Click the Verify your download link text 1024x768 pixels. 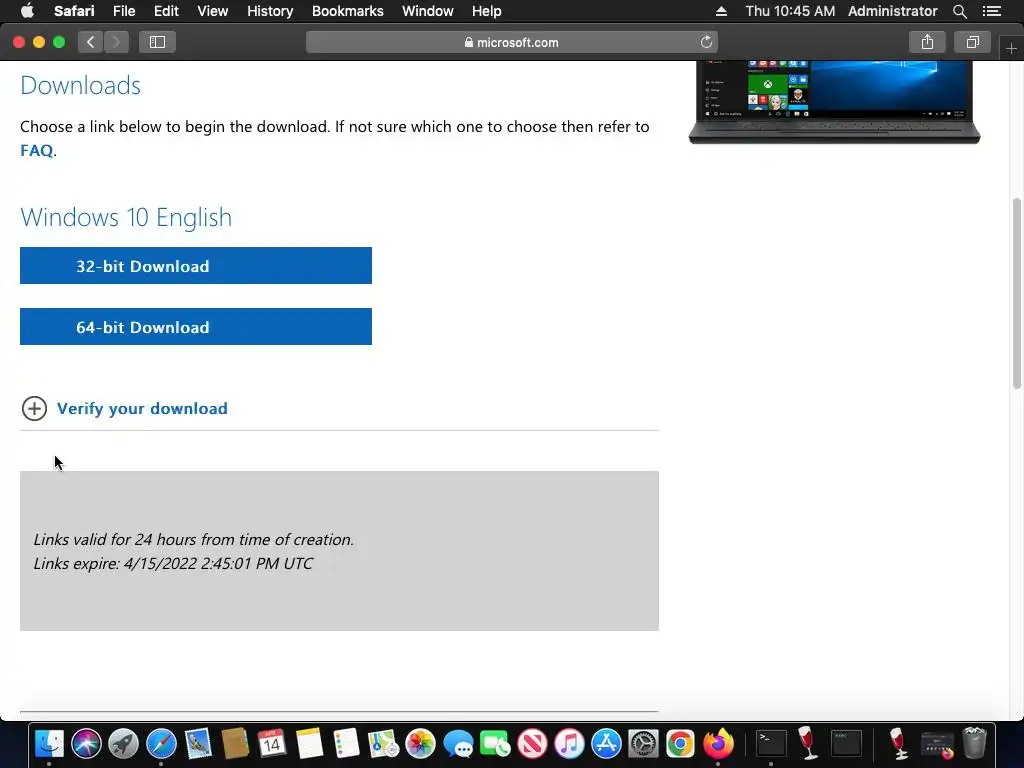[x=142, y=409]
